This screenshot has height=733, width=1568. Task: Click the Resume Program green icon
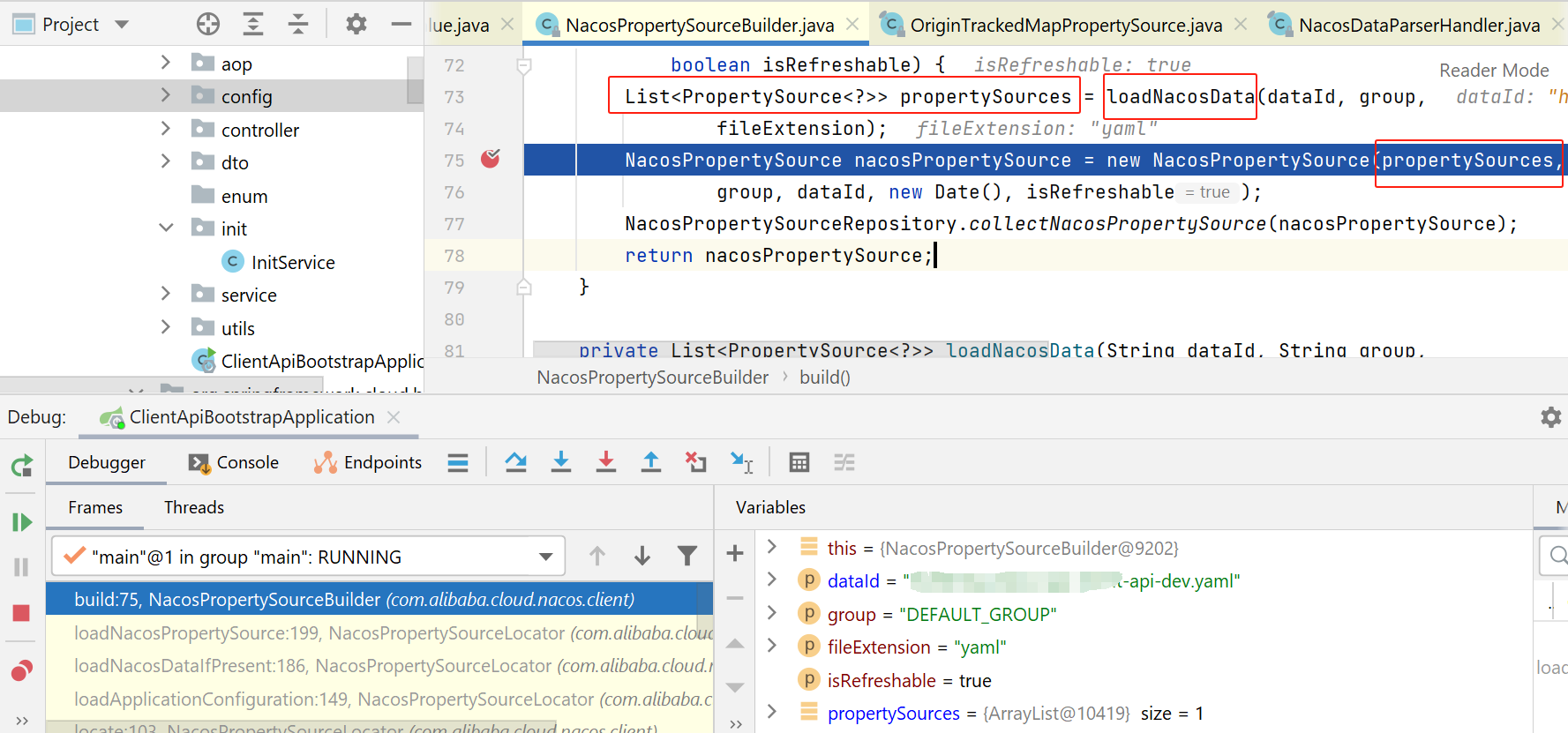(x=22, y=522)
